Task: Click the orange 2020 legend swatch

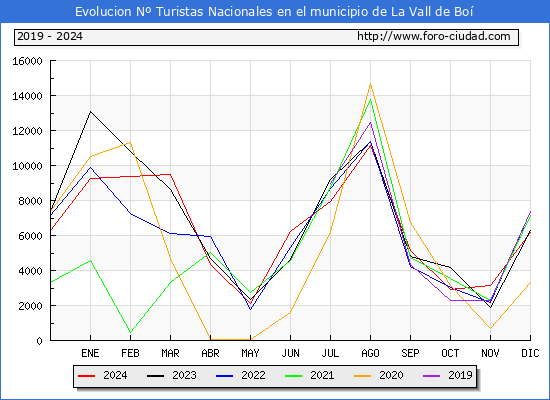Action: click(363, 376)
